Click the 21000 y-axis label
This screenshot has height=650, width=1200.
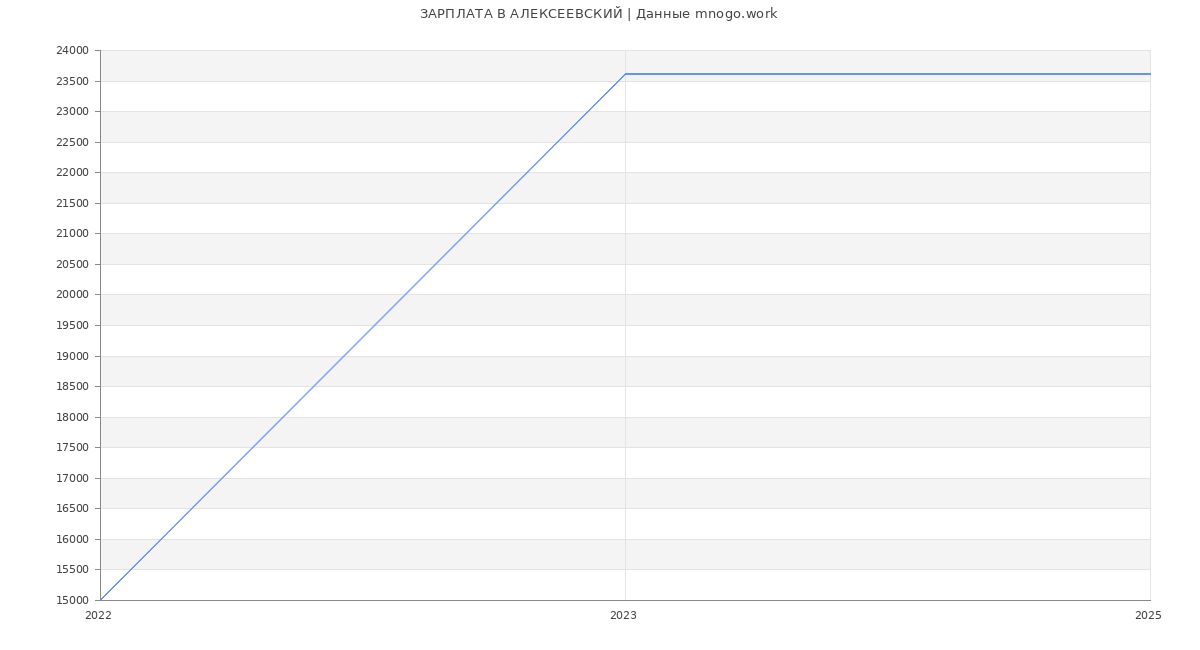click(72, 234)
